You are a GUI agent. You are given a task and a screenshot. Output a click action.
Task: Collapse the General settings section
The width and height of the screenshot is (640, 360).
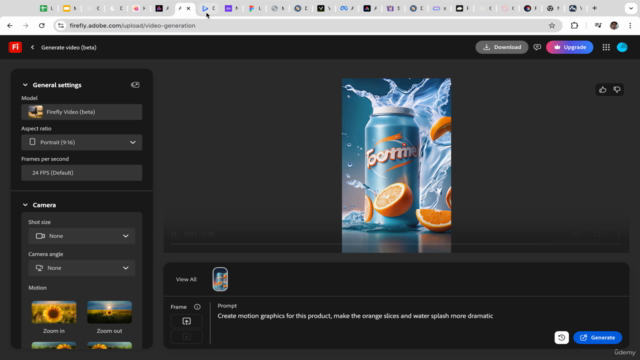click(25, 85)
